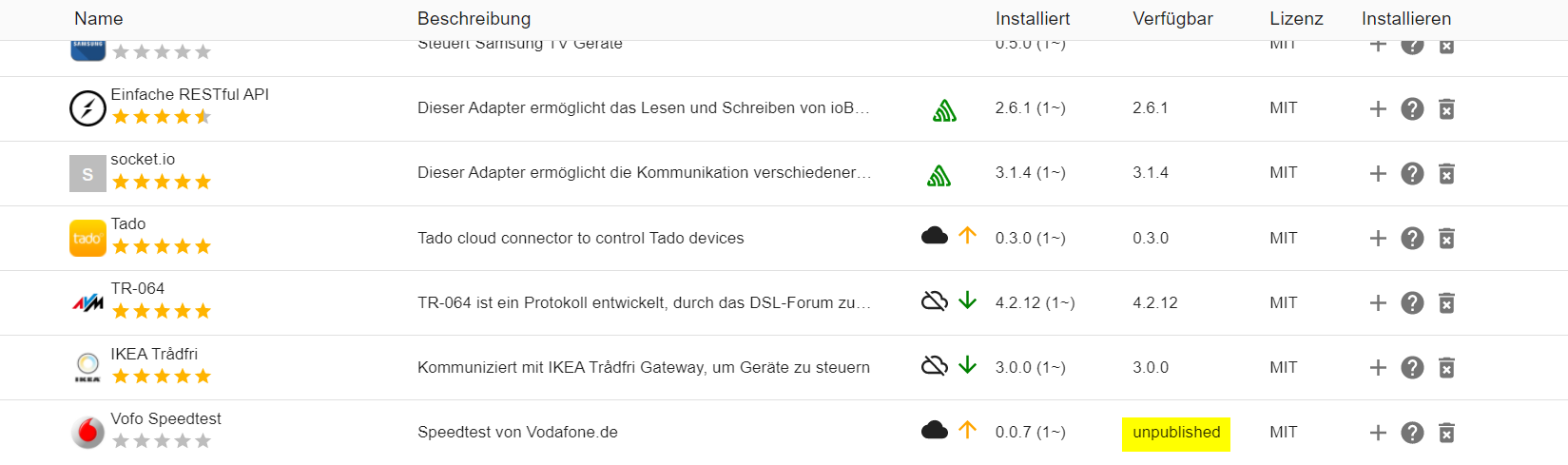The width and height of the screenshot is (1568, 465).
Task: Delete the IKEA Trådfri adapter
Action: pos(1446,368)
